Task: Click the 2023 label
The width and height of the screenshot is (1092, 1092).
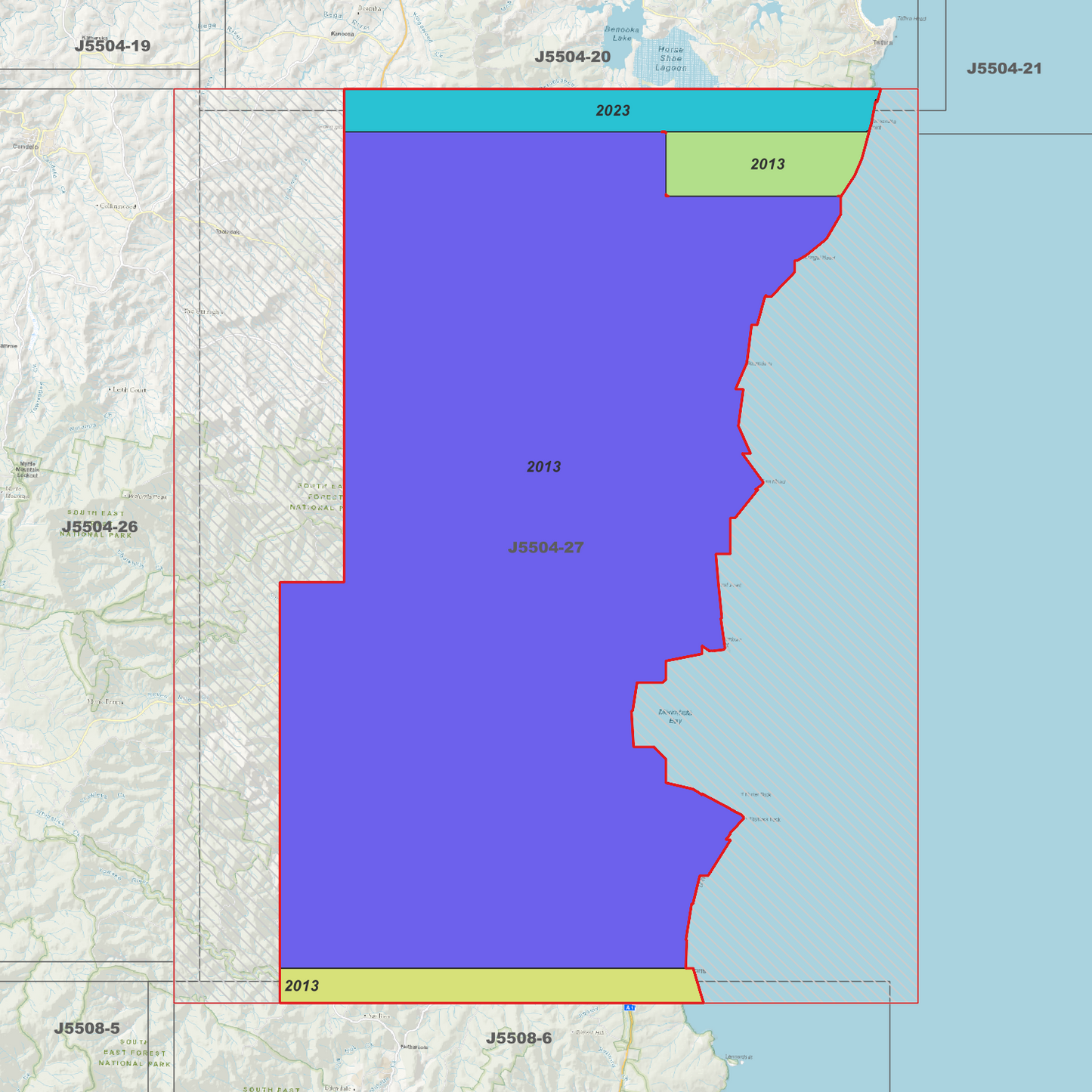Action: [x=613, y=111]
